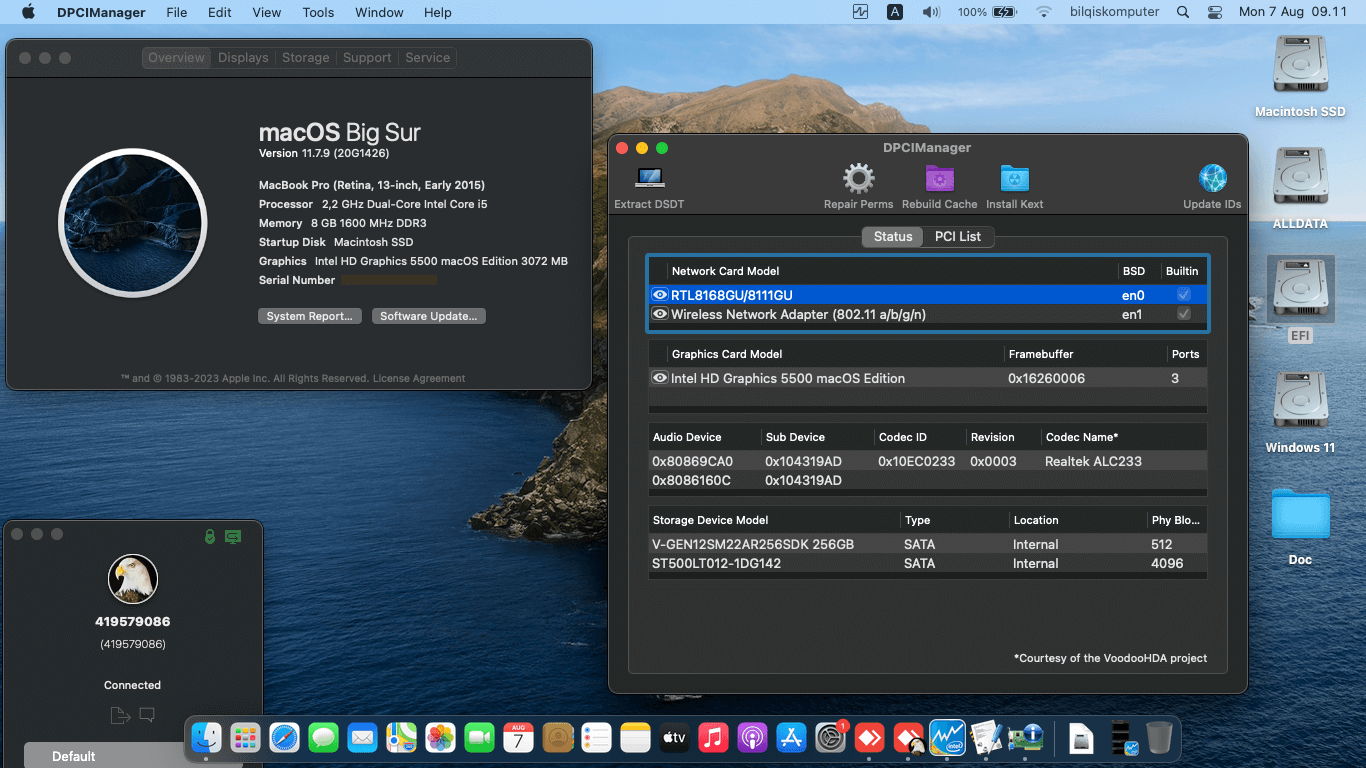Open the Tools menu
Image resolution: width=1366 pixels, height=768 pixels.
tap(318, 12)
